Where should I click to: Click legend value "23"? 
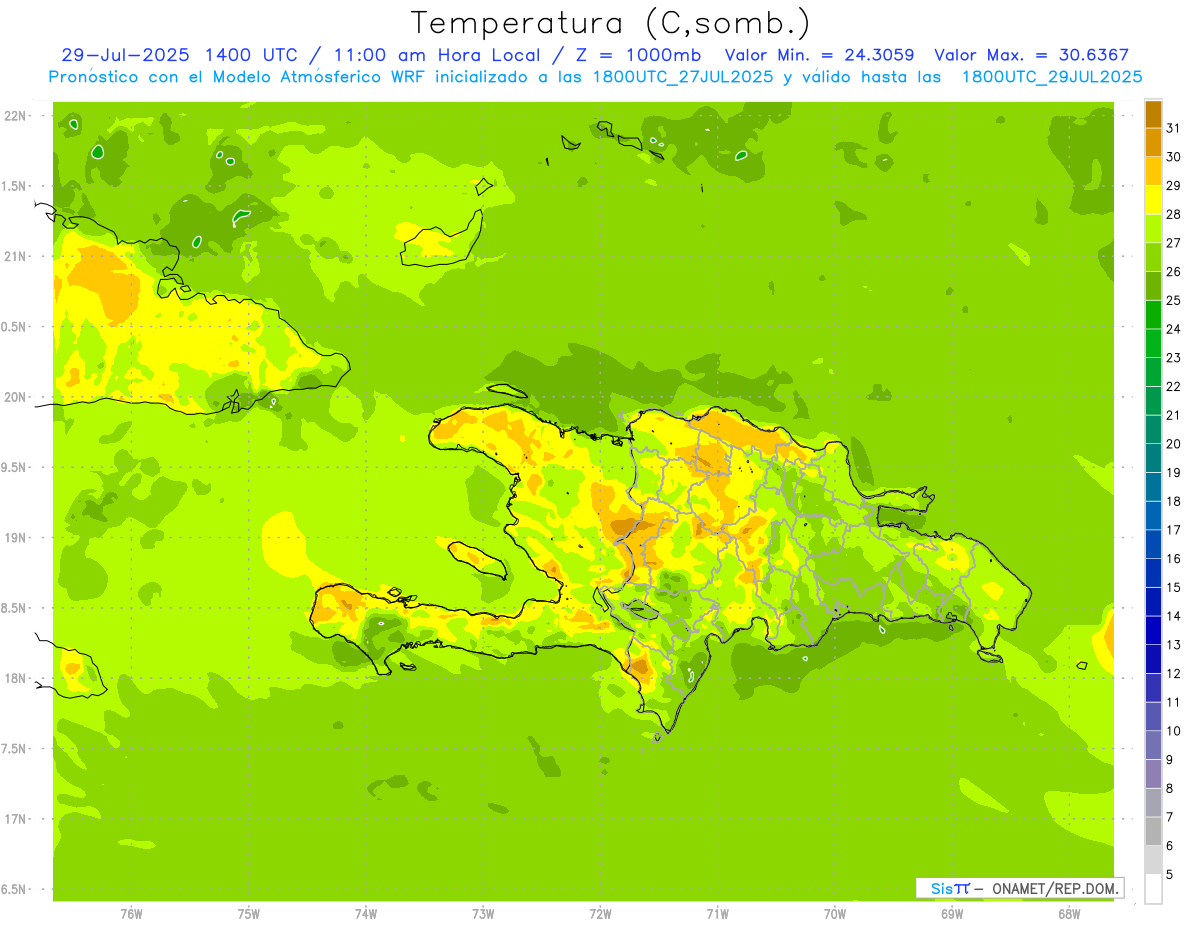(x=1173, y=358)
